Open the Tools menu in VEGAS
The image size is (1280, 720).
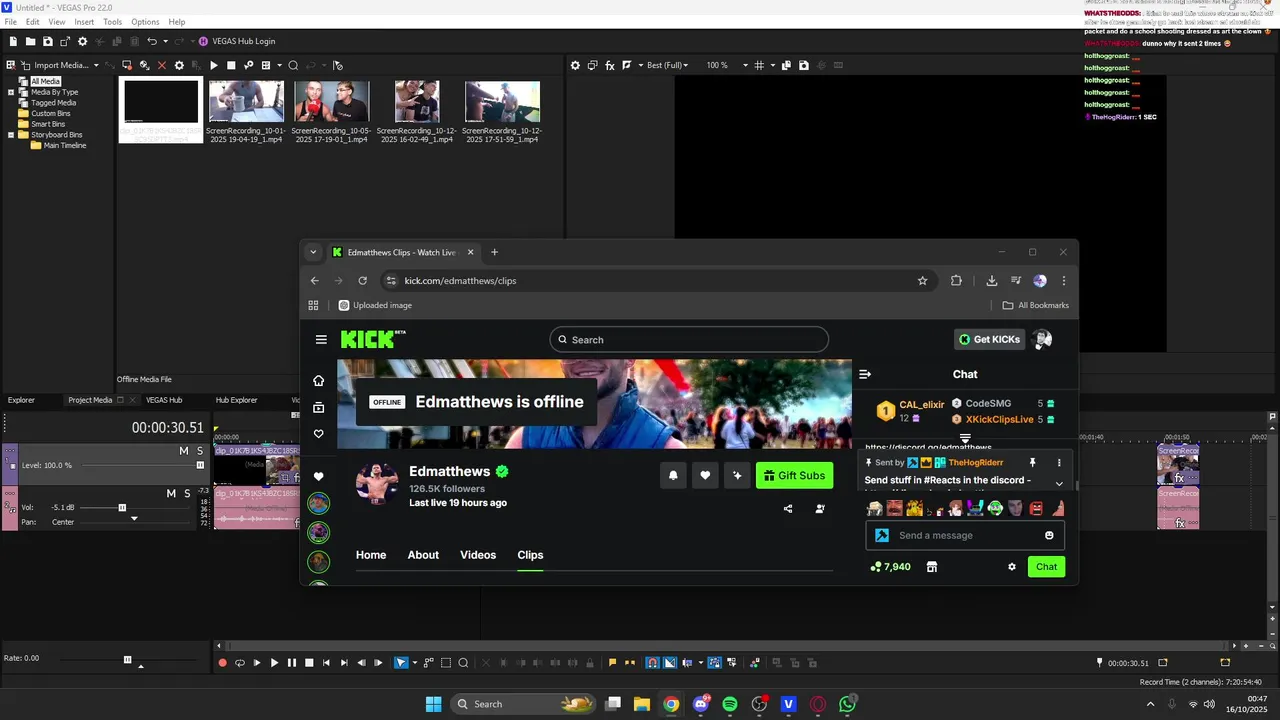coord(112,22)
